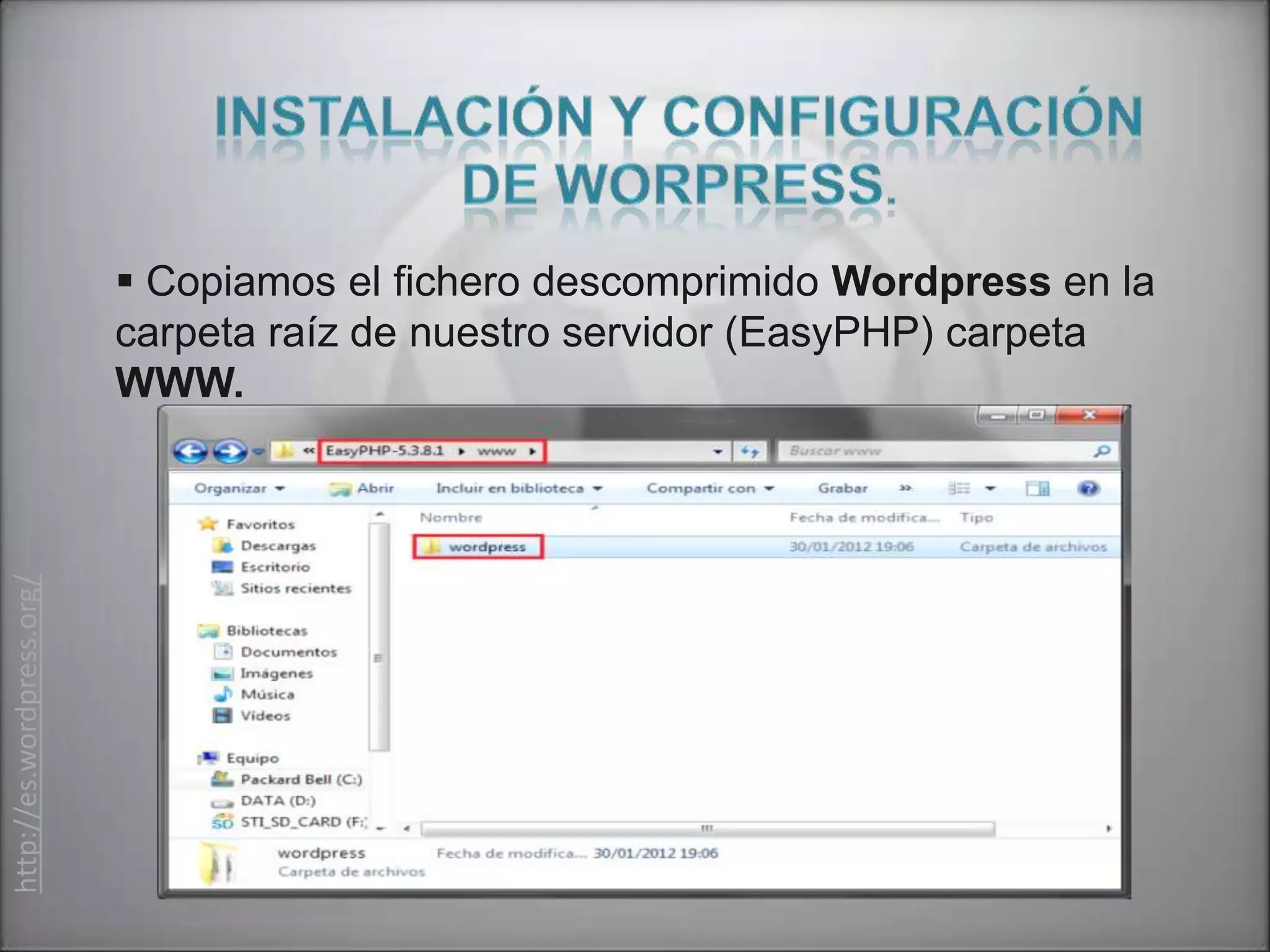This screenshot has width=1270, height=952.
Task: Click the magnifier search icon
Action: 1102,451
